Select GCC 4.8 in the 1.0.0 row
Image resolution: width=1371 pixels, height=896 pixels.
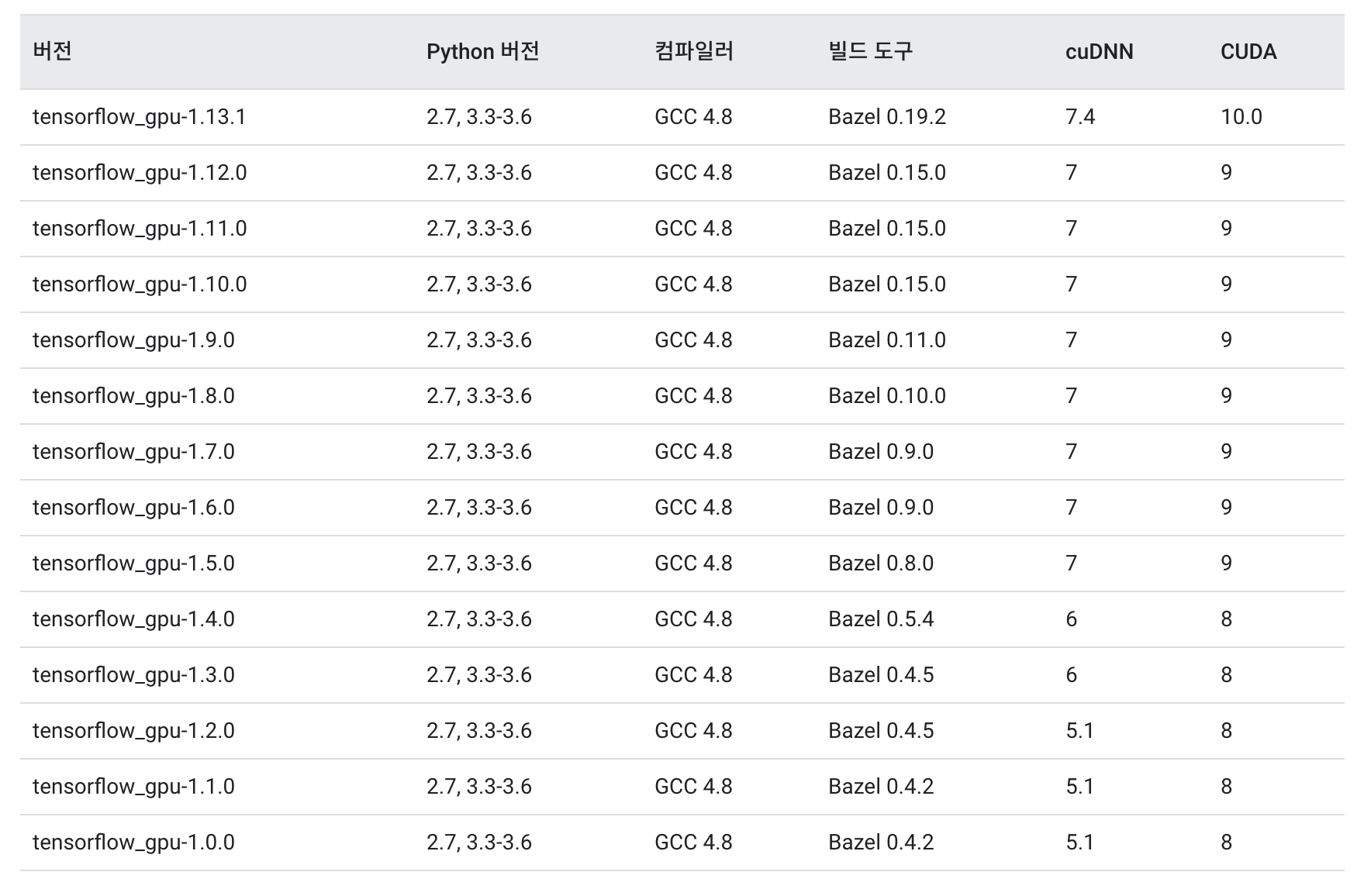693,843
